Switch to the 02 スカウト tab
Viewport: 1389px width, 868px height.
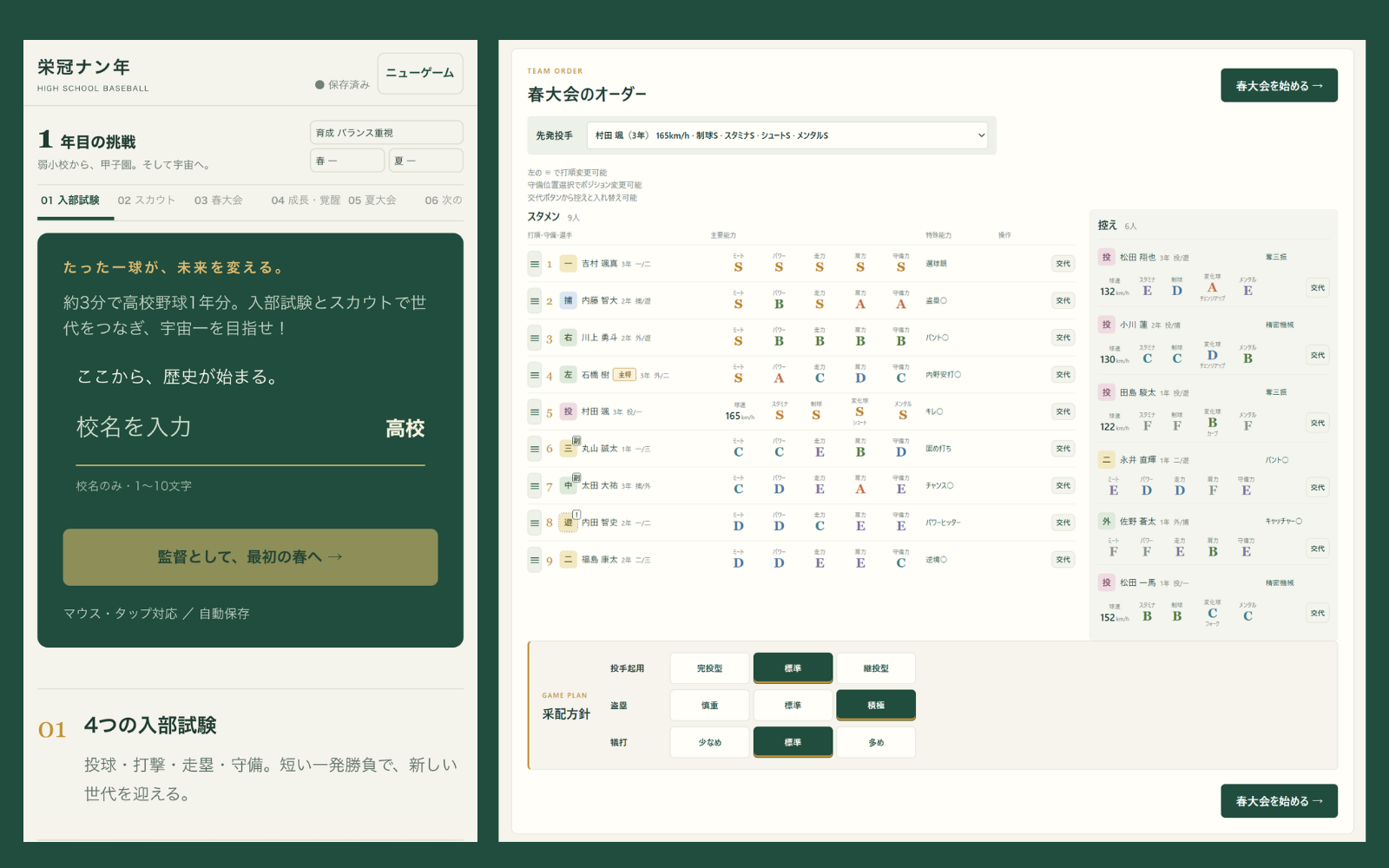(147, 201)
